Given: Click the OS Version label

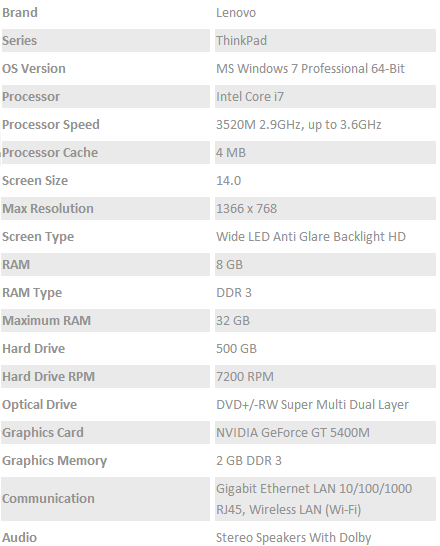Looking at the screenshot, I should tap(34, 69).
